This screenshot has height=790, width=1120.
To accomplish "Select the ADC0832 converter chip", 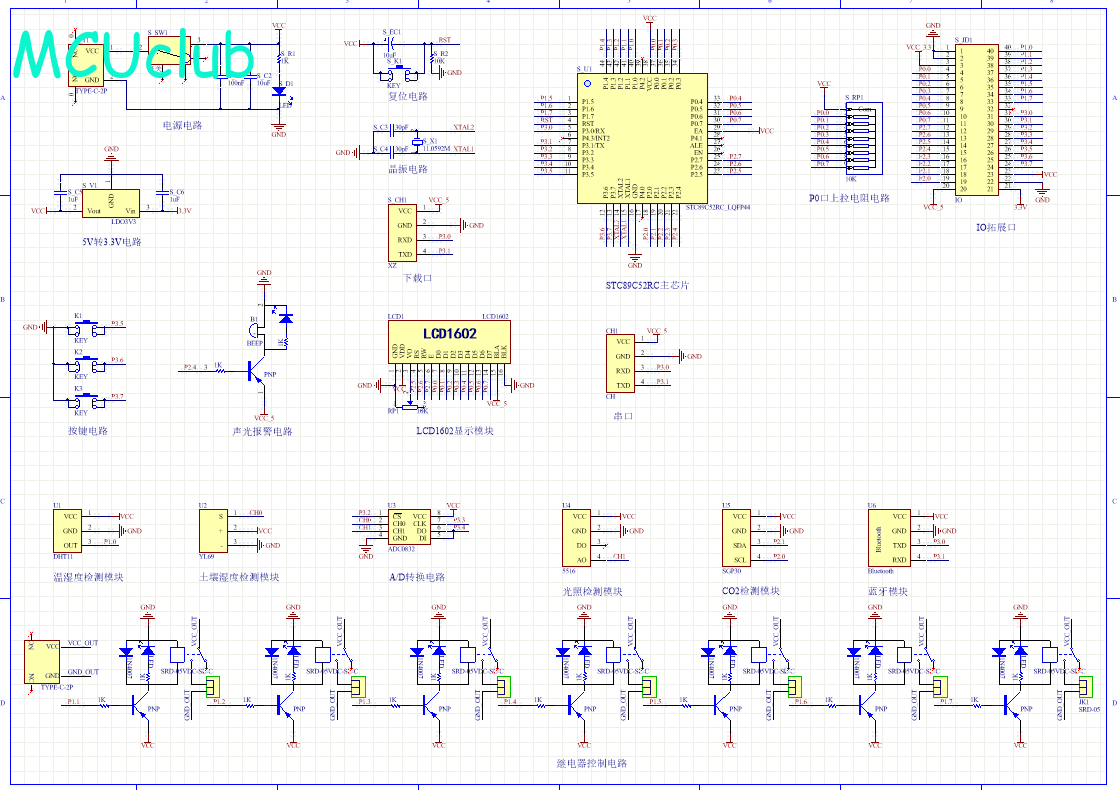I will coord(410,526).
